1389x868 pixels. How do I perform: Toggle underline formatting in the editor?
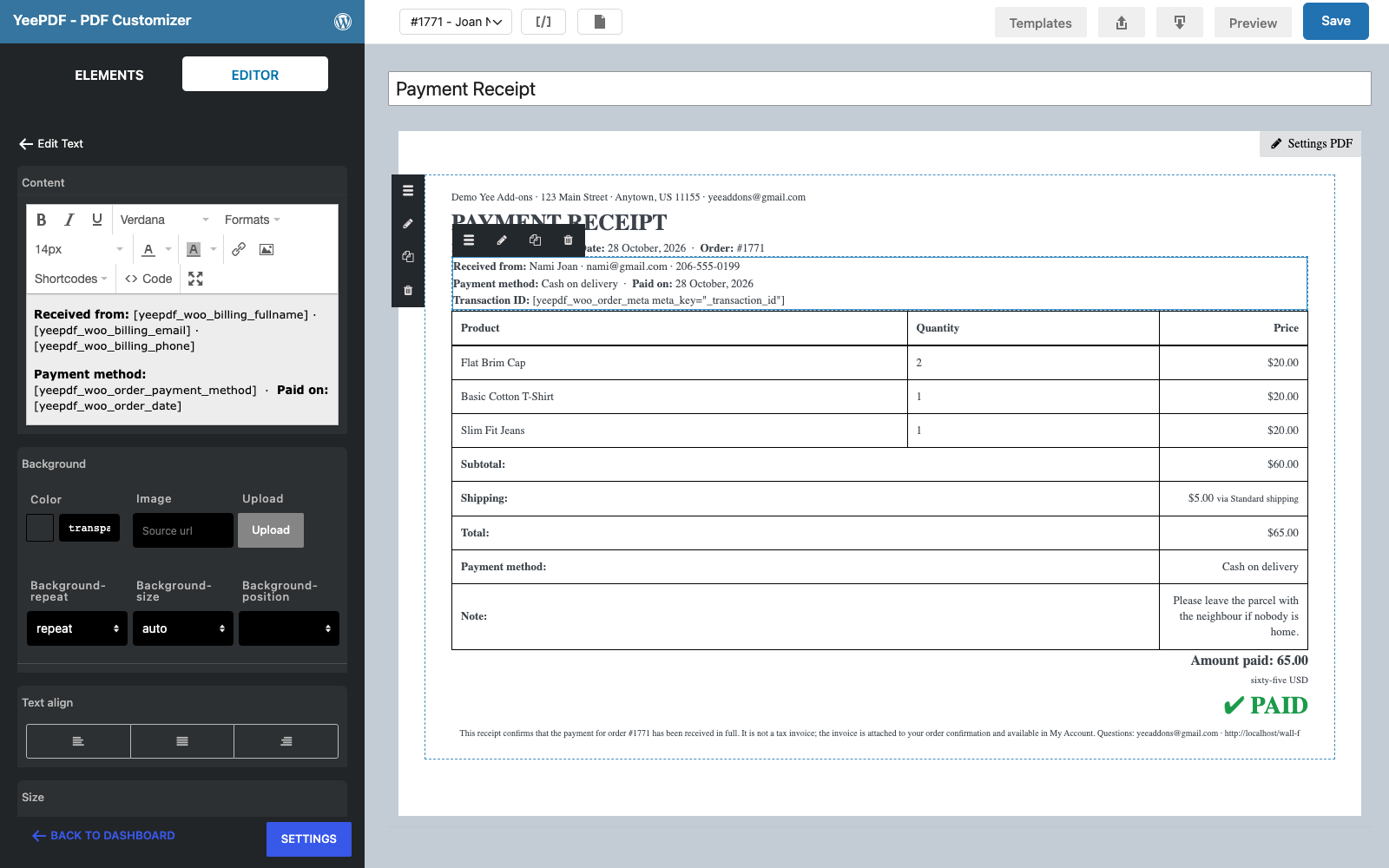pos(97,220)
